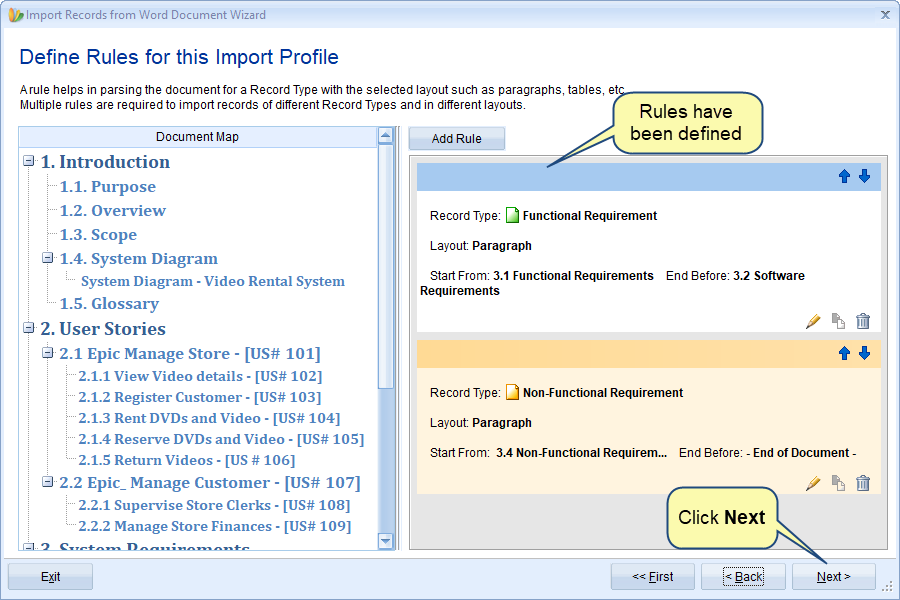The width and height of the screenshot is (900, 600).
Task: Close the Import Records wizard window
Action: [885, 15]
